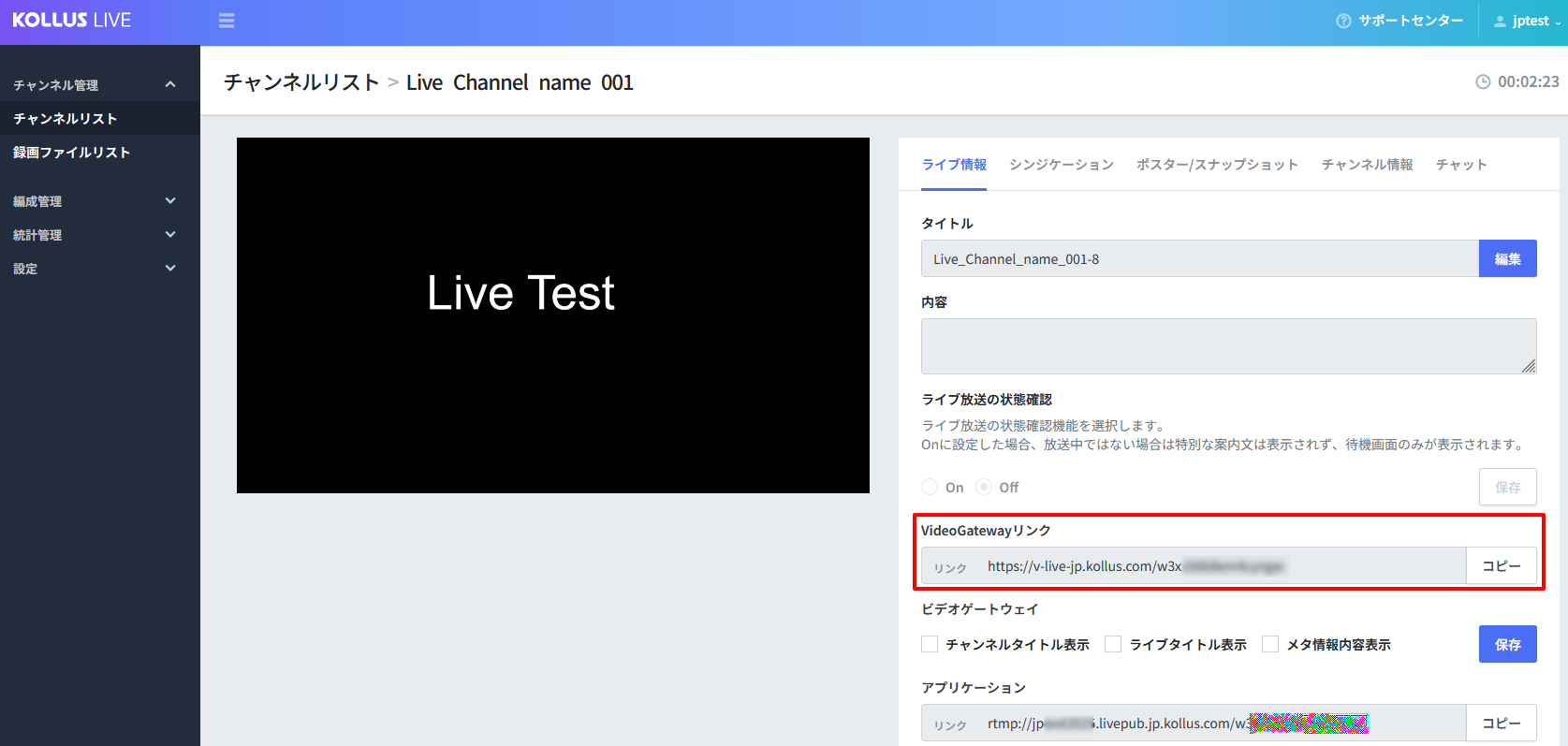The image size is (1568, 746).
Task: Select the Off radio button
Action: coord(984,487)
